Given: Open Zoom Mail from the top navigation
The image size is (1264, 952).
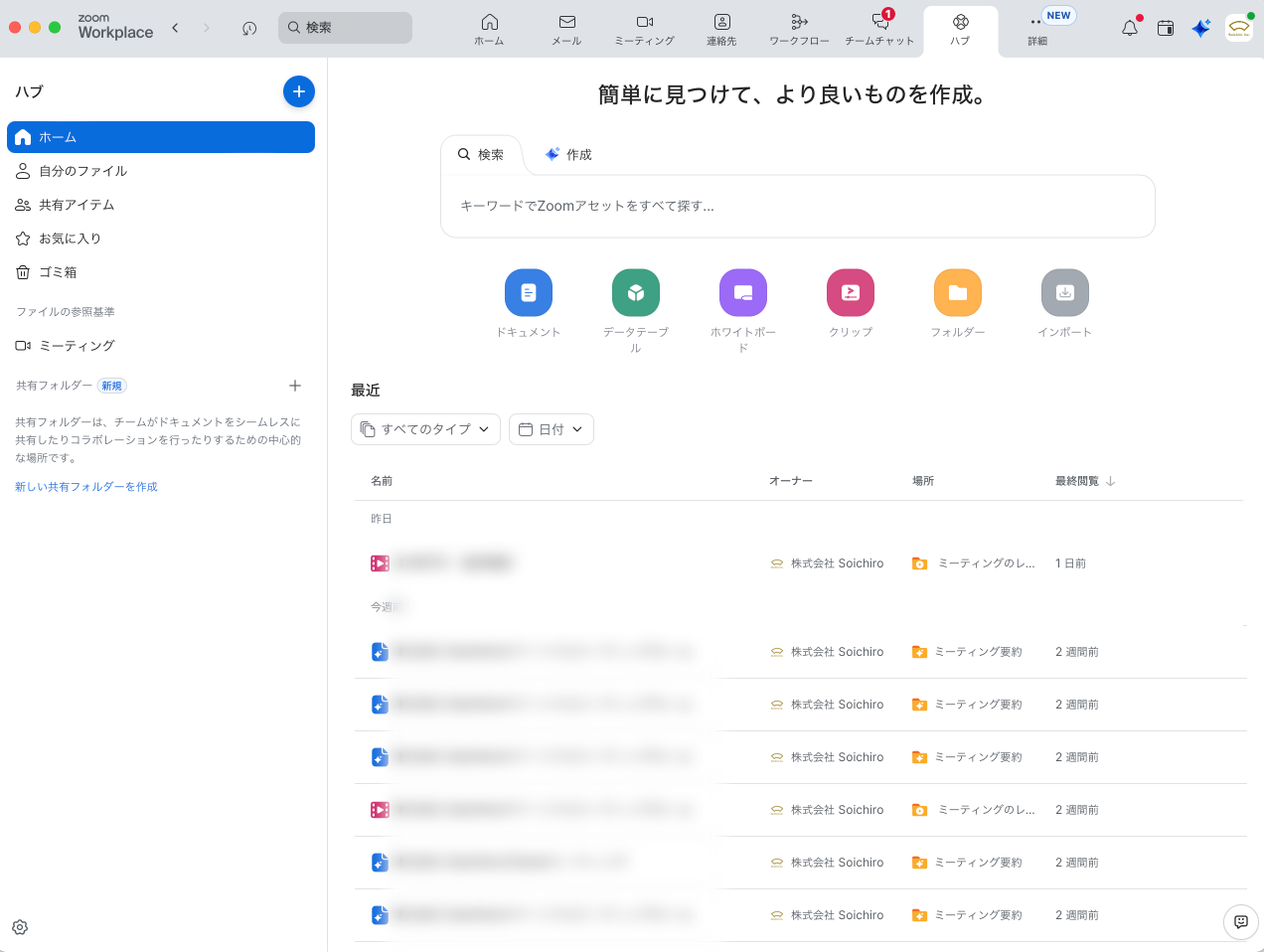Looking at the screenshot, I should [x=566, y=30].
